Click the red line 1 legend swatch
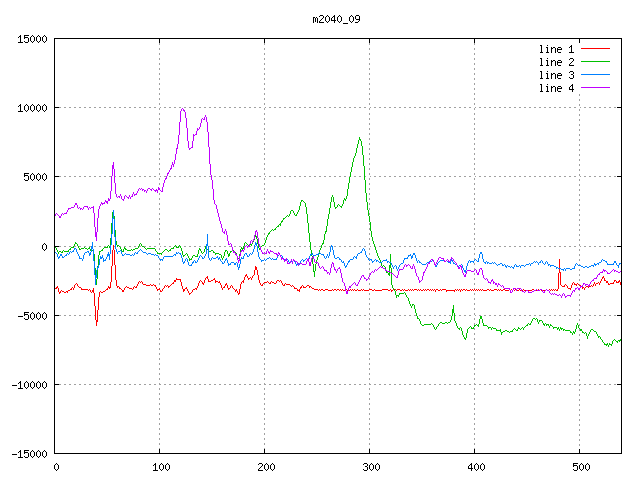 point(596,49)
